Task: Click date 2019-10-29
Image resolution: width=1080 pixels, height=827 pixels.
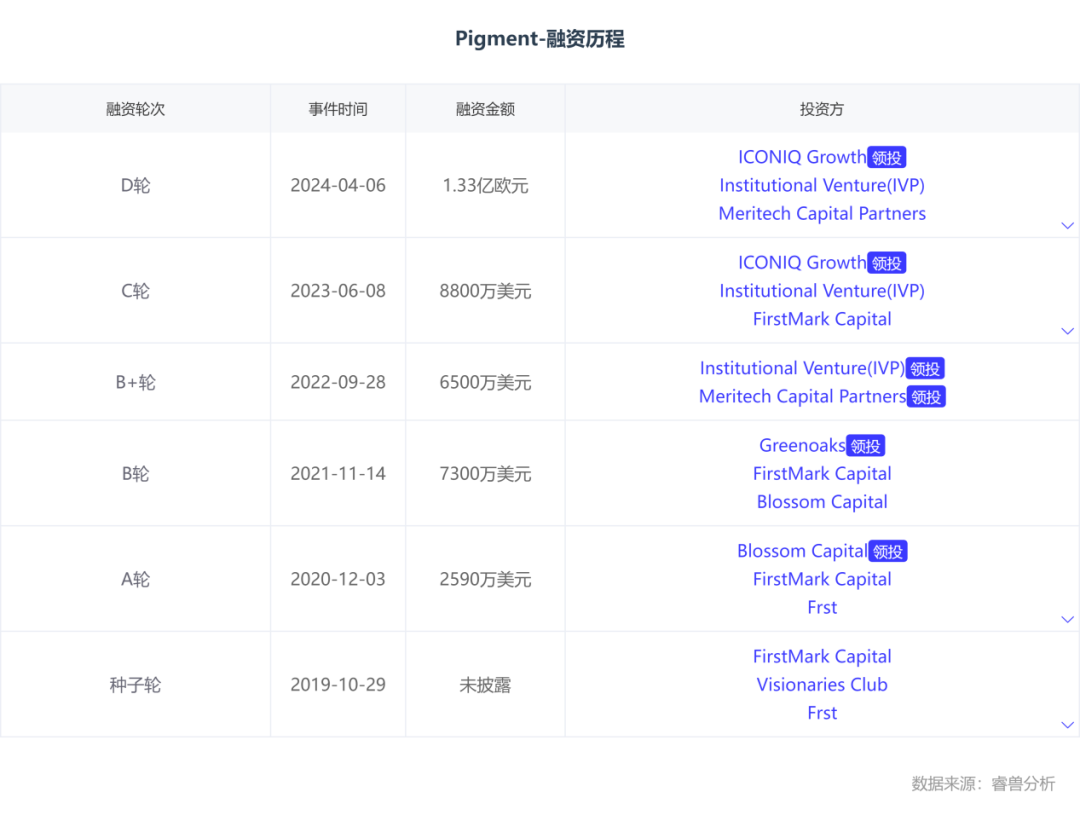Action: click(338, 684)
